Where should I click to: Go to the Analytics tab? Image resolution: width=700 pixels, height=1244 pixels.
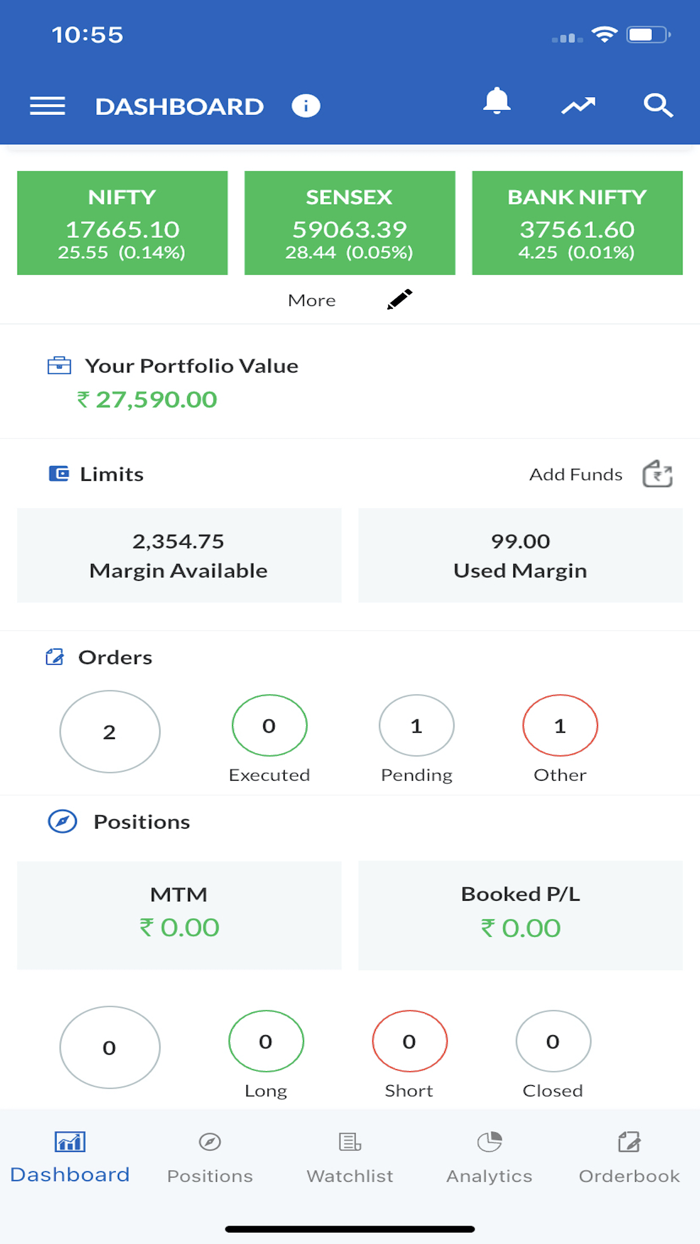489,1157
